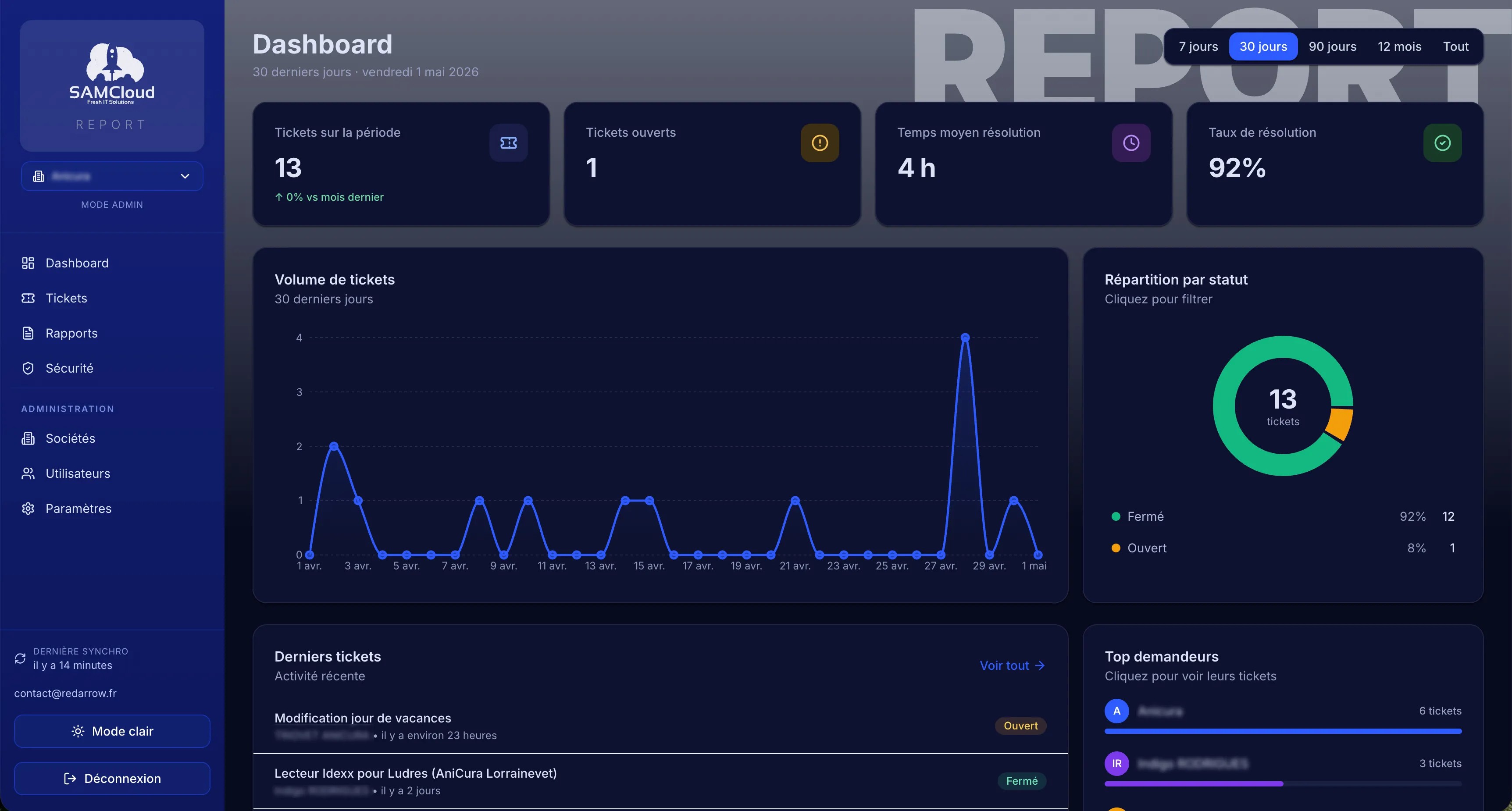The image size is (1512, 811).
Task: Click the building icon in company selector
Action: 39,176
